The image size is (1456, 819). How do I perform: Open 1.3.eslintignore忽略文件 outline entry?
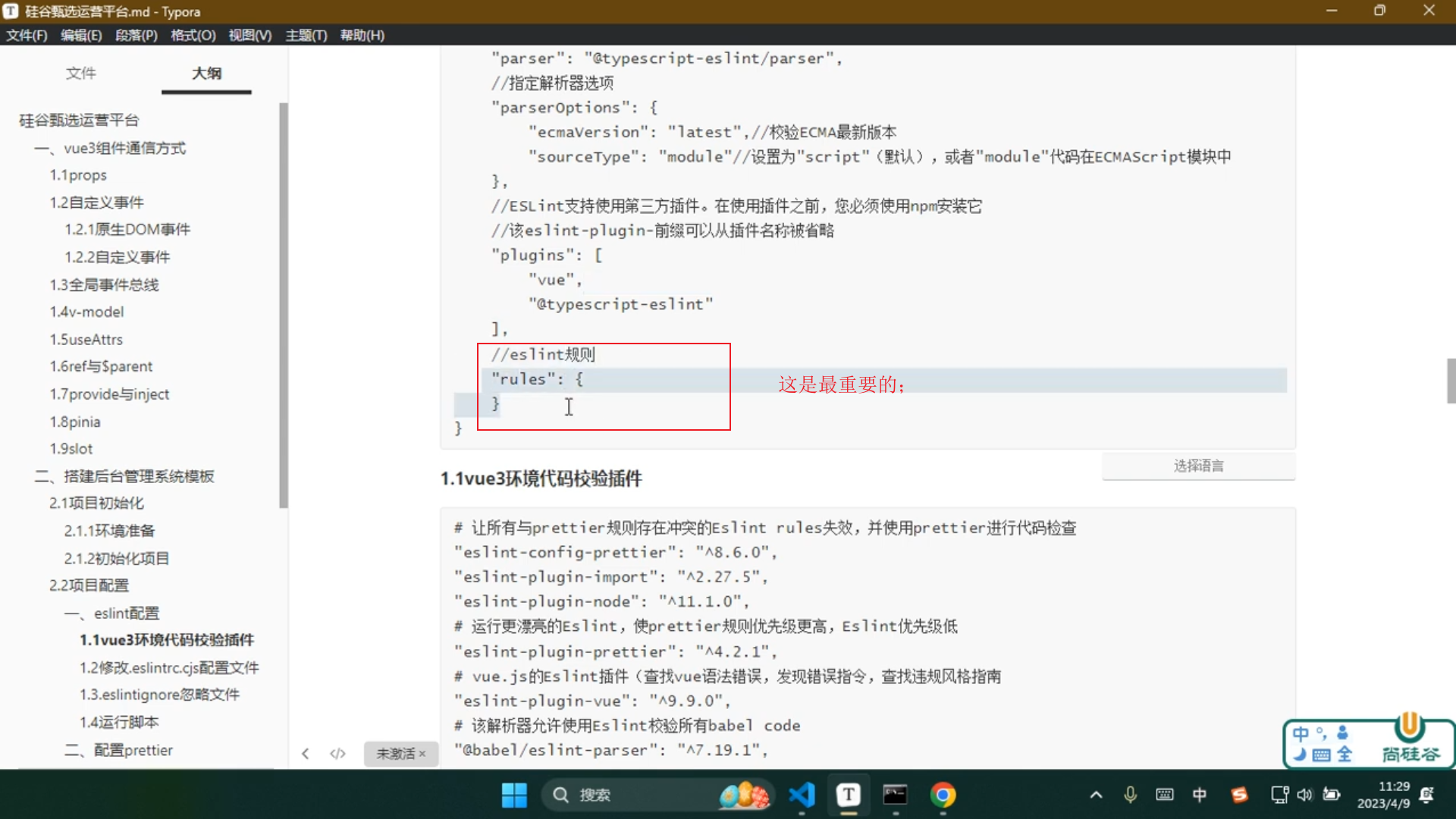click(x=159, y=695)
